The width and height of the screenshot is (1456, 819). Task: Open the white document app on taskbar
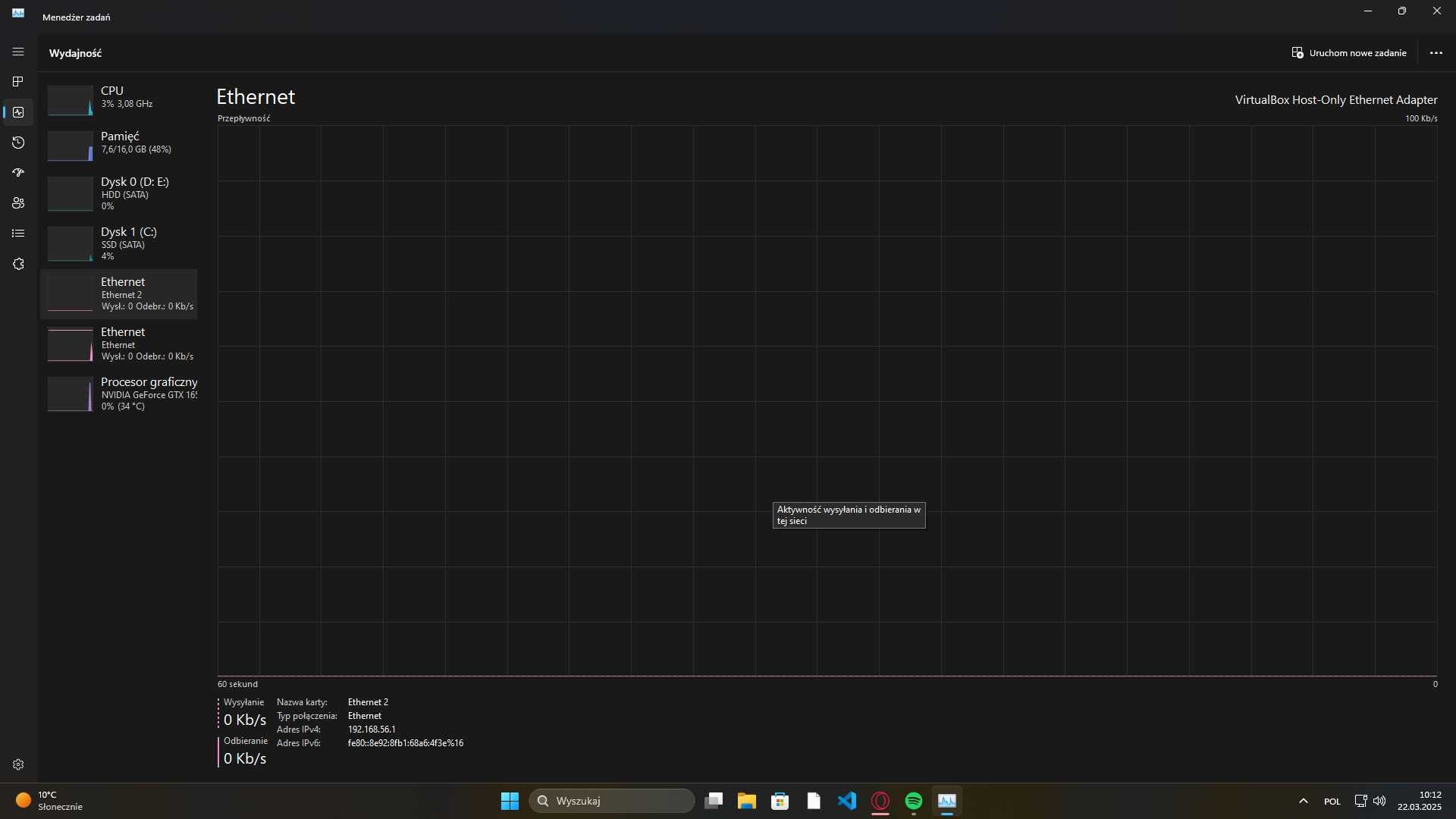pos(814,801)
